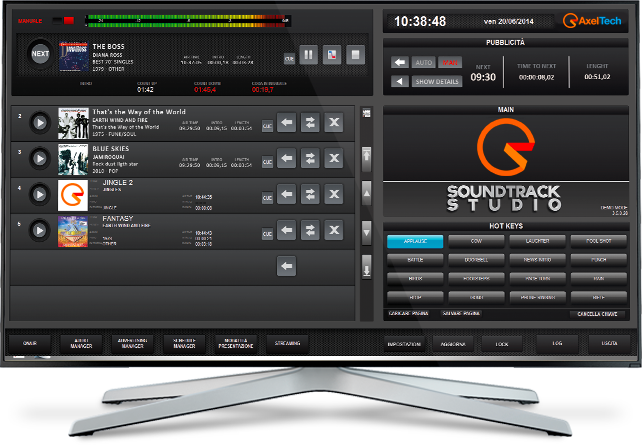Trigger the APPLAUSE hot key

click(415, 241)
